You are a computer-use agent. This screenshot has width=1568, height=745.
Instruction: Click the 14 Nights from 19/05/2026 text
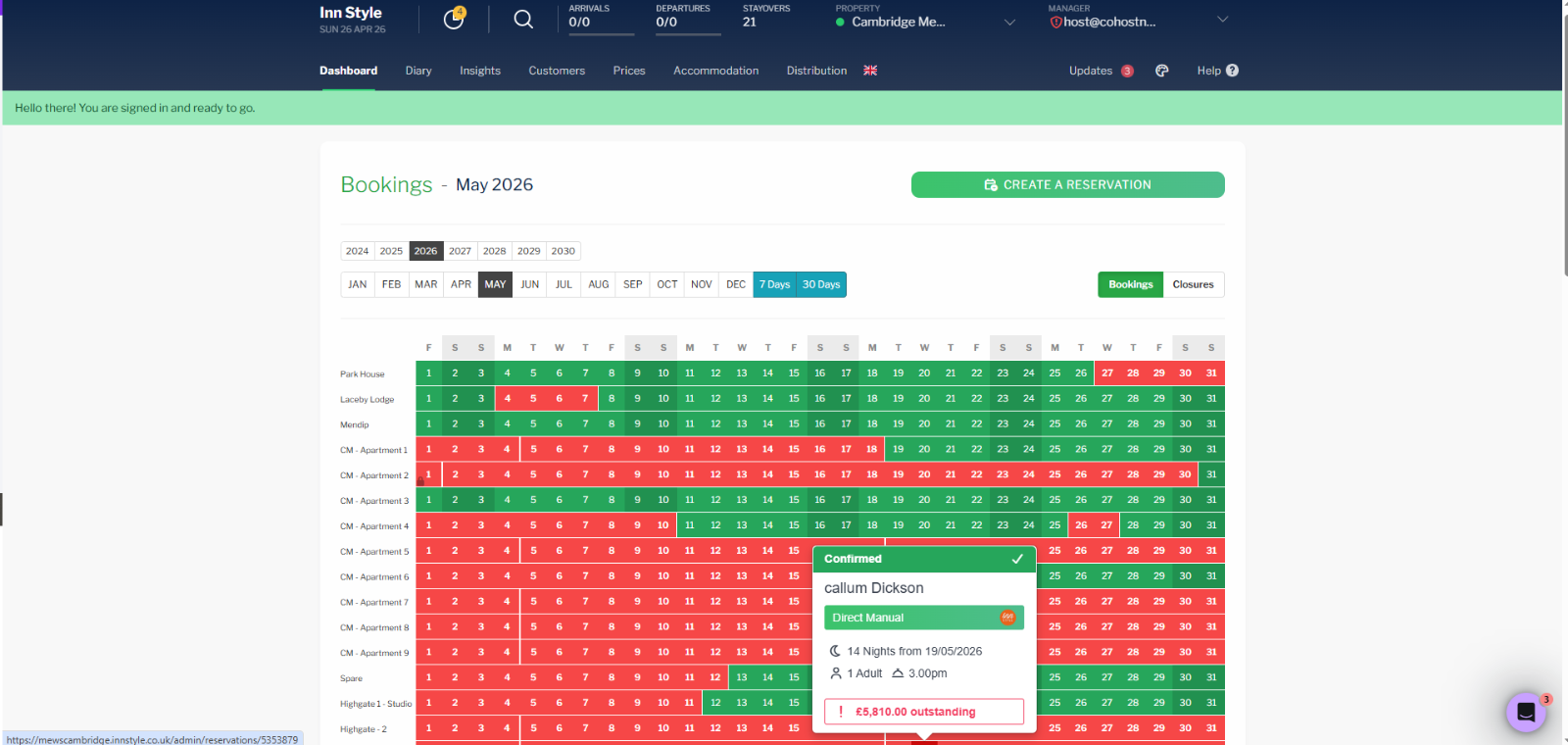coord(914,651)
